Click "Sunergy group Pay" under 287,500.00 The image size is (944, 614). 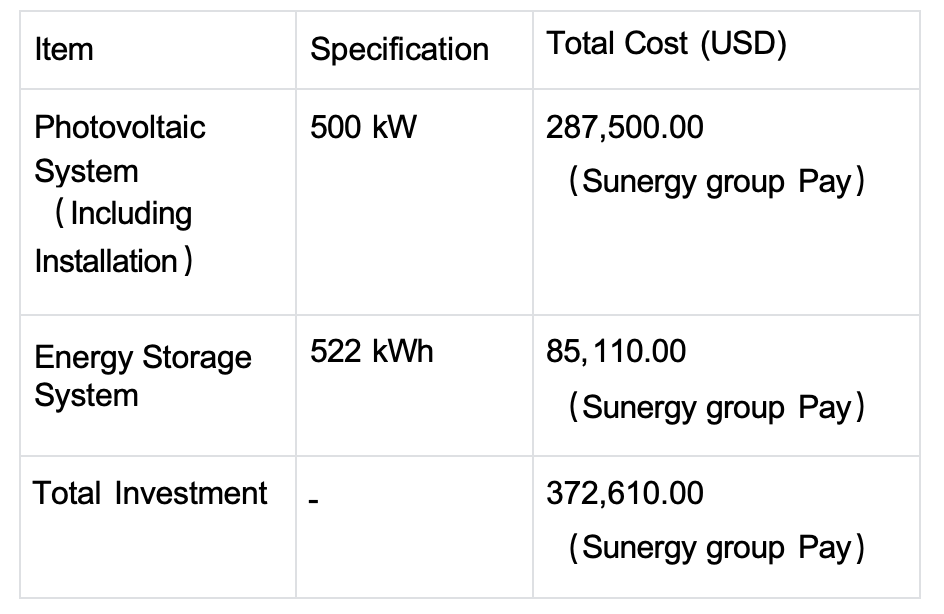(715, 183)
